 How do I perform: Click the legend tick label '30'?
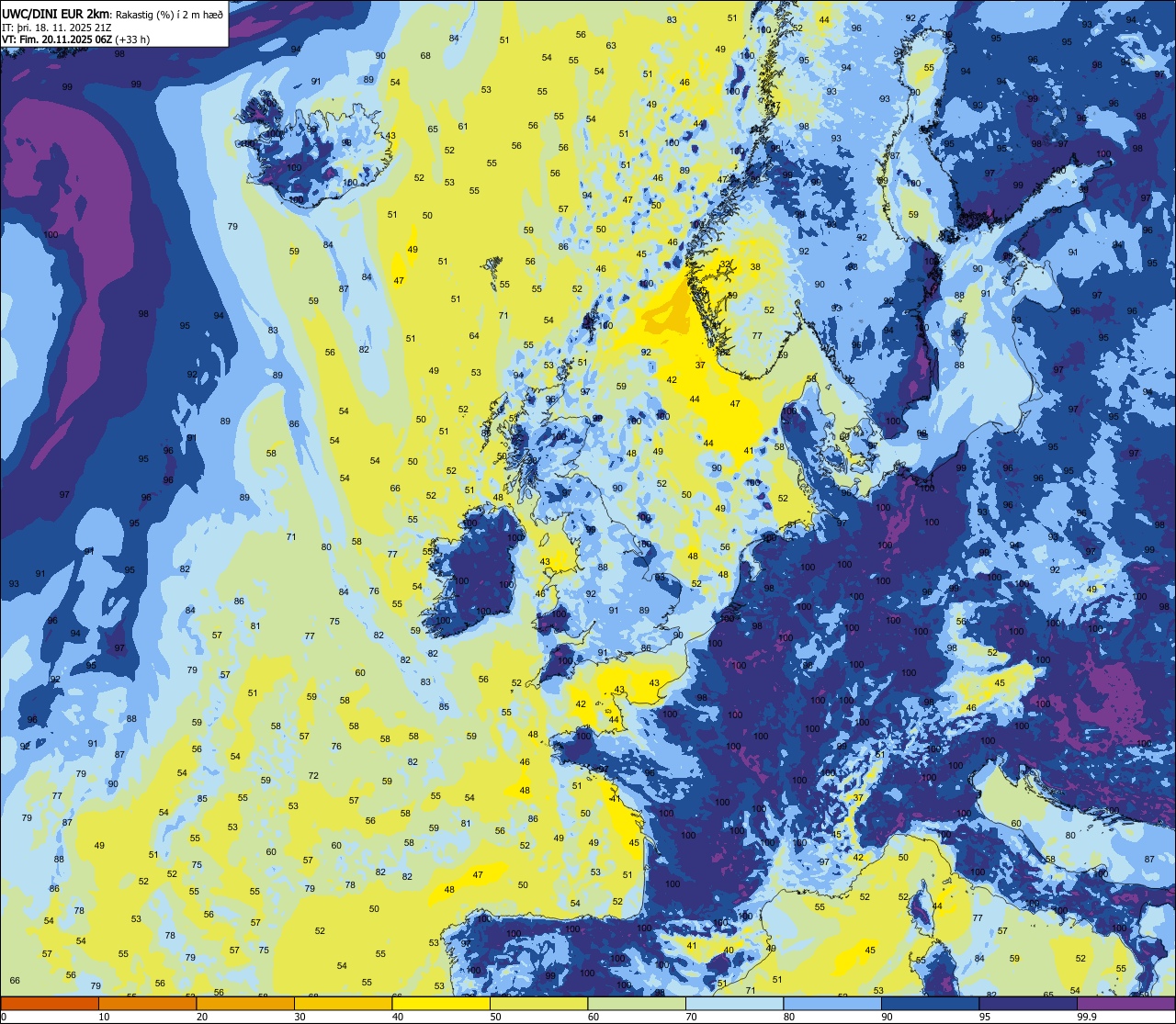[300, 1017]
